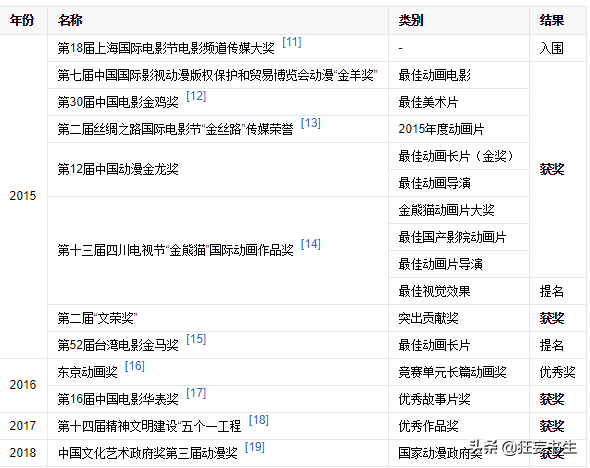The width and height of the screenshot is (590, 468).
Task: Open citation link [13]
Action: coord(311,123)
